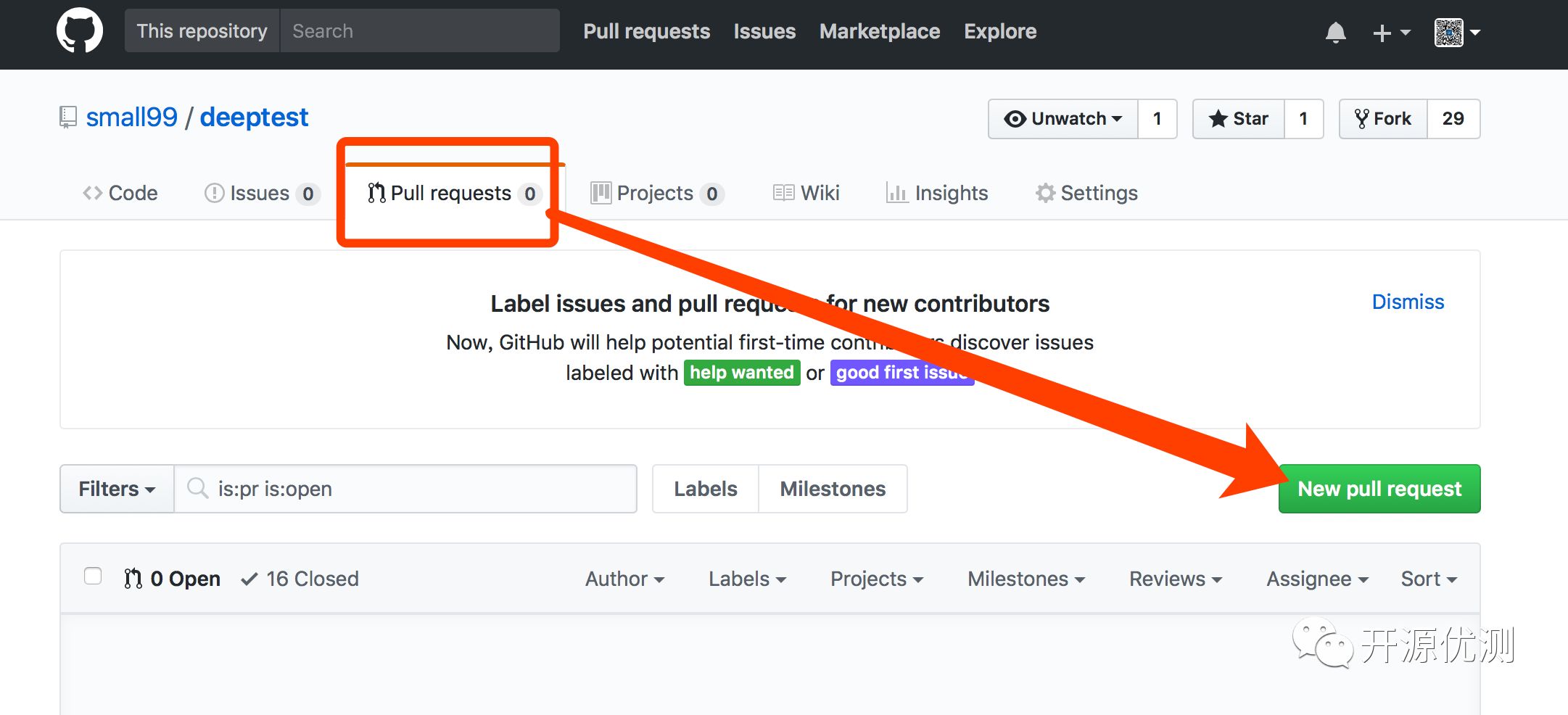The image size is (1568, 715).
Task: Expand the Milestones filter dropdown
Action: pos(1026,579)
